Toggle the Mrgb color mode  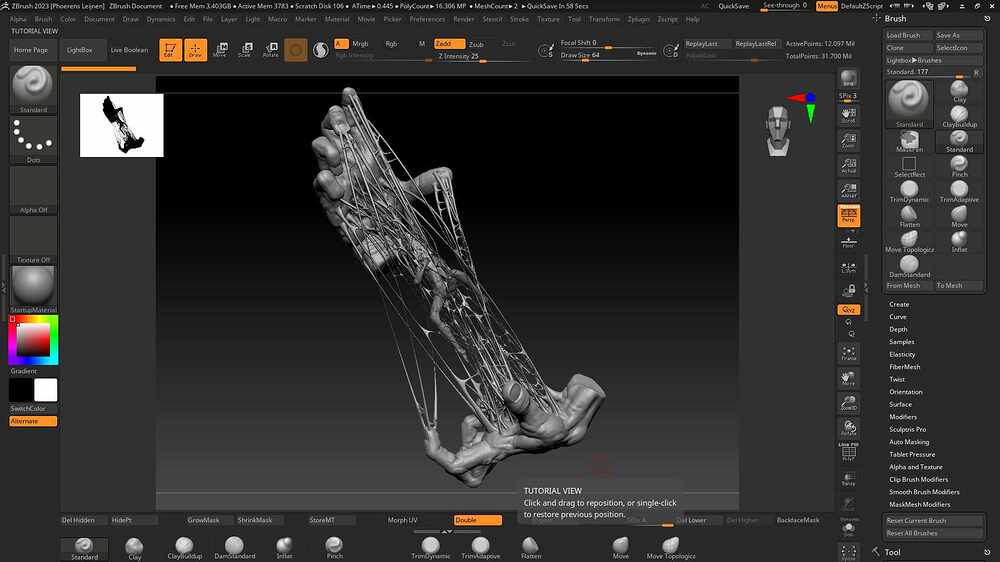[360, 43]
